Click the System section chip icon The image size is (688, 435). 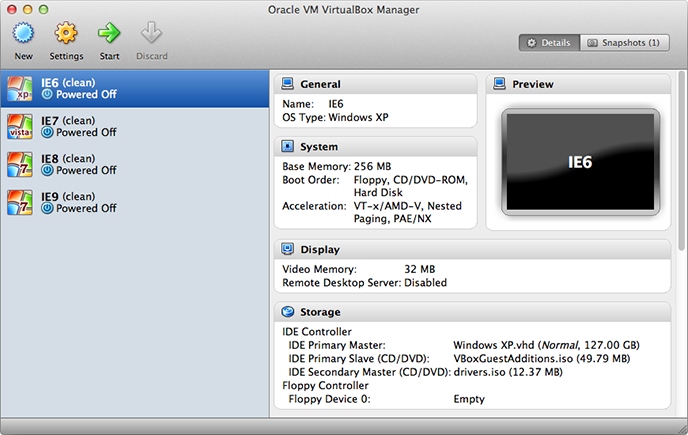pyautogui.click(x=288, y=146)
